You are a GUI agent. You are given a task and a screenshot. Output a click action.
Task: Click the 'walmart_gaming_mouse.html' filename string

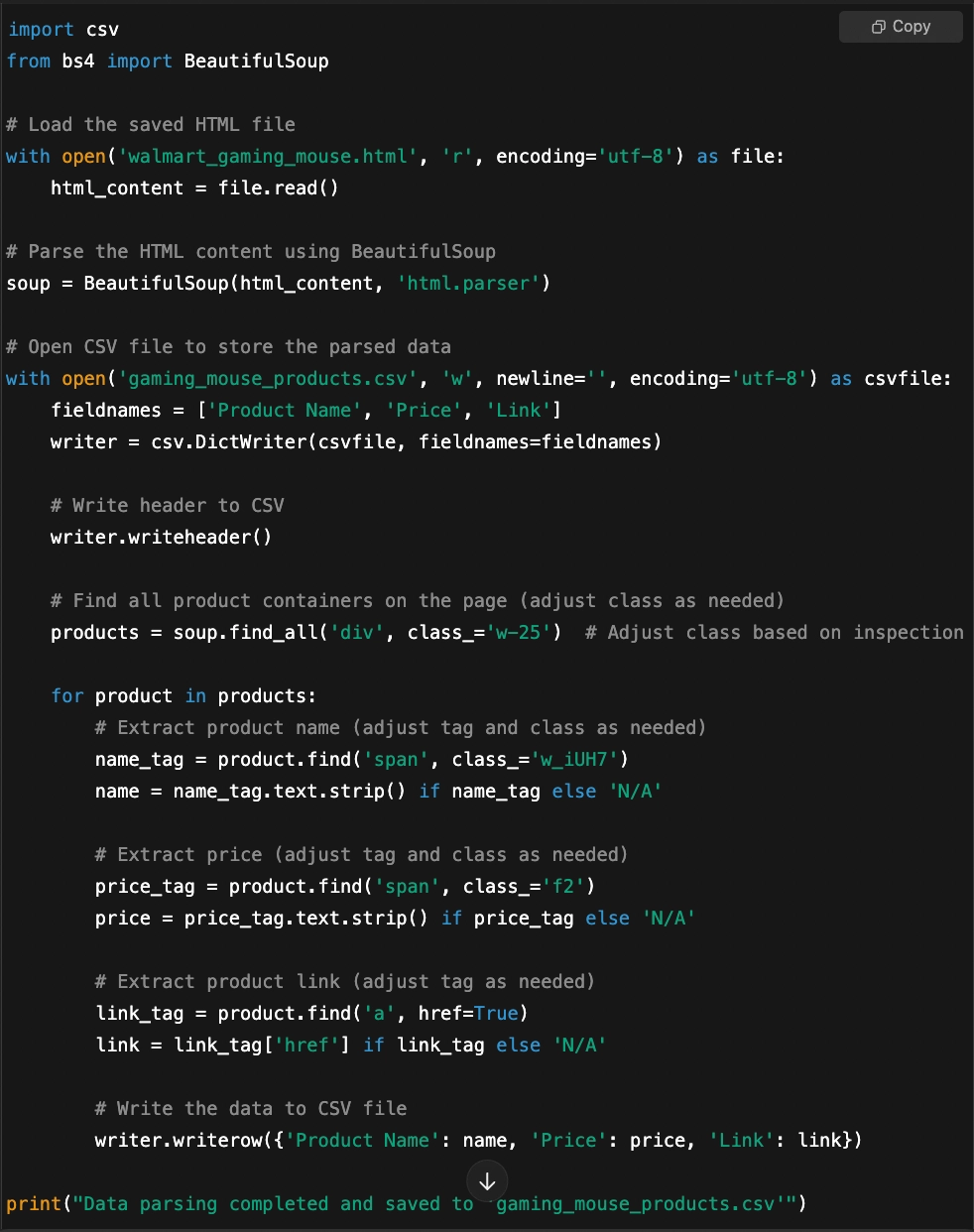(264, 157)
